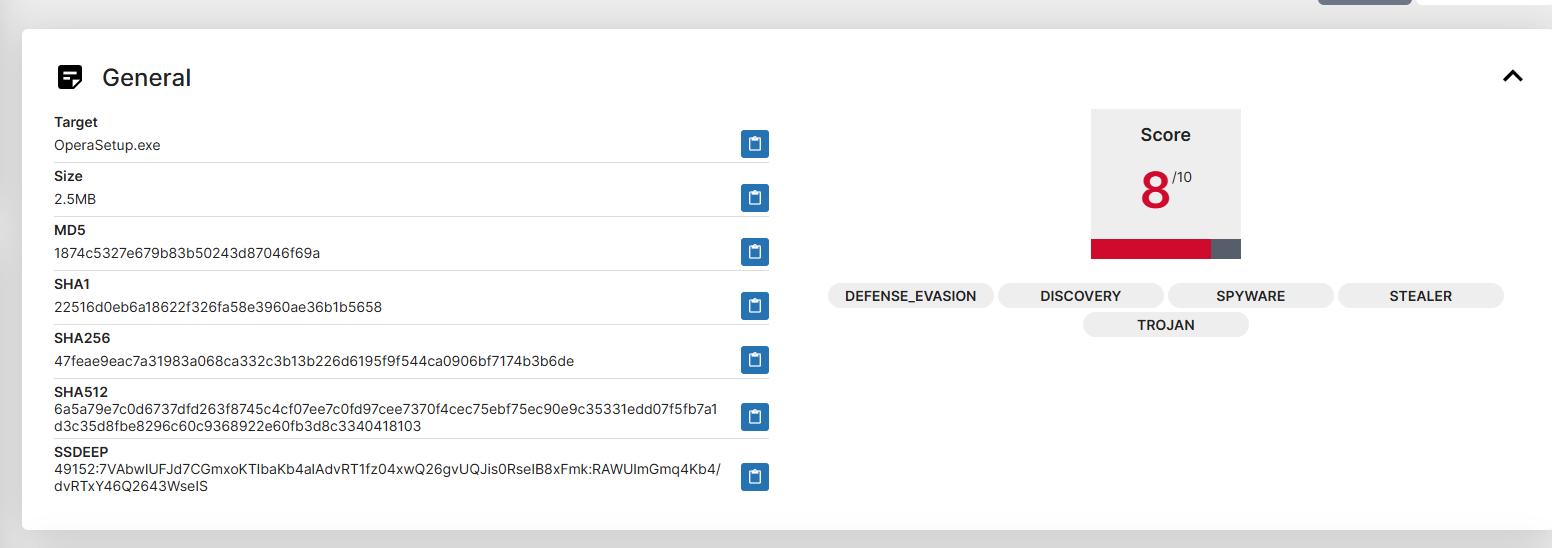
Task: Click the MD5 hash value text
Action: [187, 253]
